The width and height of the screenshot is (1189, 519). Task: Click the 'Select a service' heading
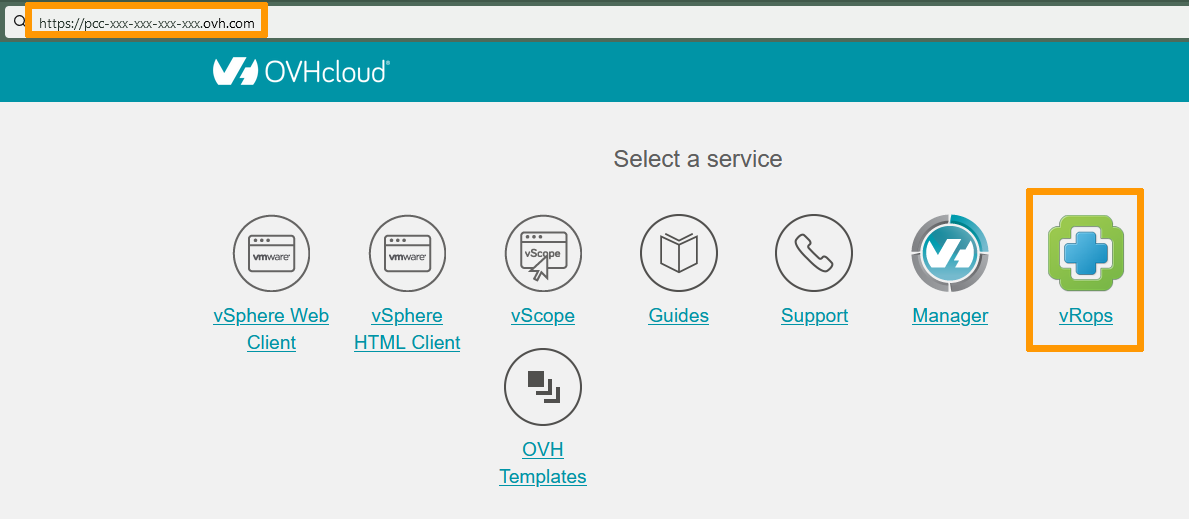coord(697,159)
